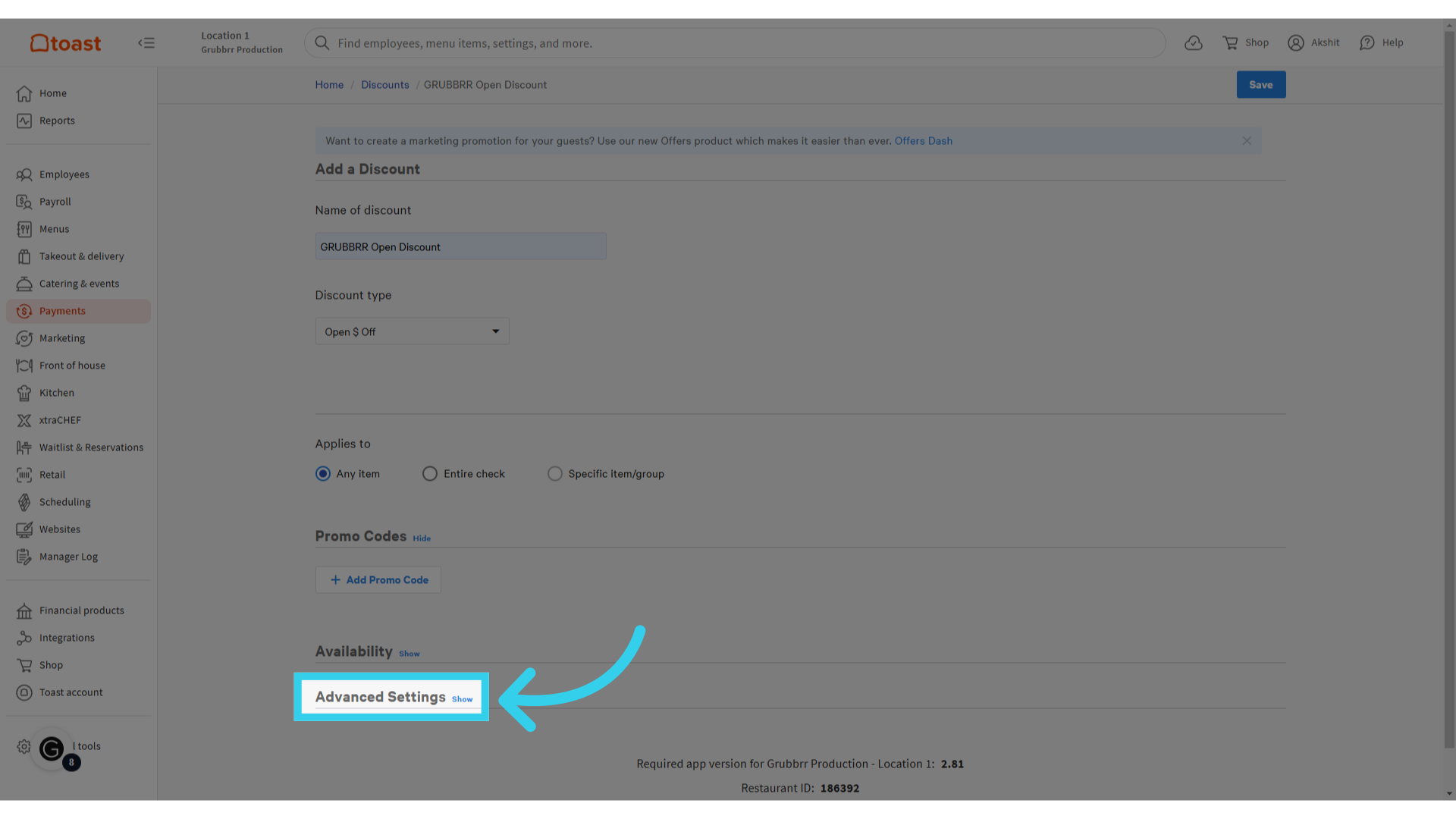Click the Marketing icon in sidebar
Screen dimensions: 1456x819
coord(24,338)
